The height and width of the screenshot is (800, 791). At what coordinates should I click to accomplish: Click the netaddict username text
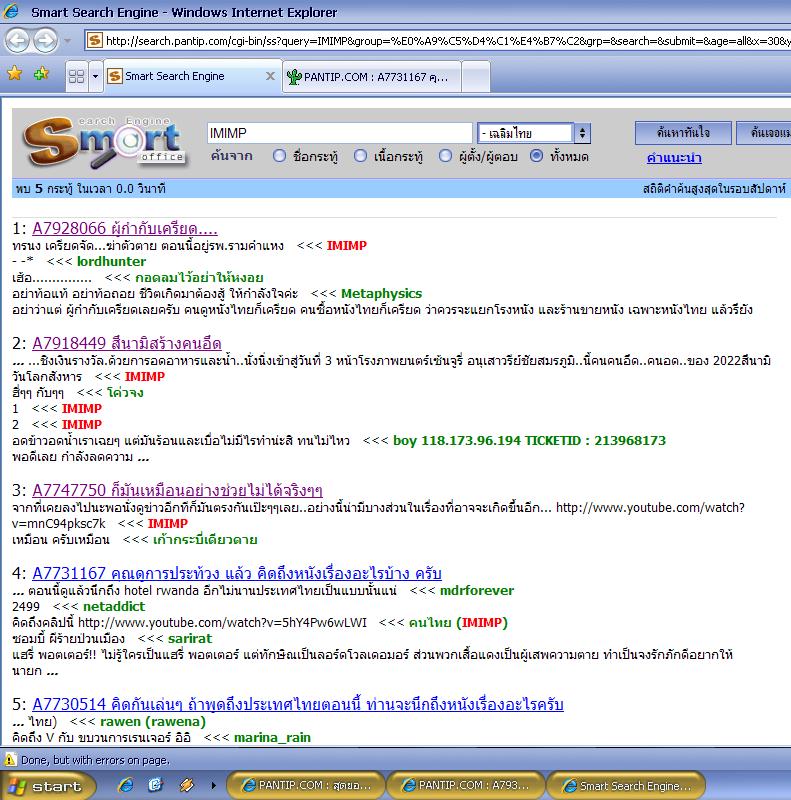tap(114, 607)
